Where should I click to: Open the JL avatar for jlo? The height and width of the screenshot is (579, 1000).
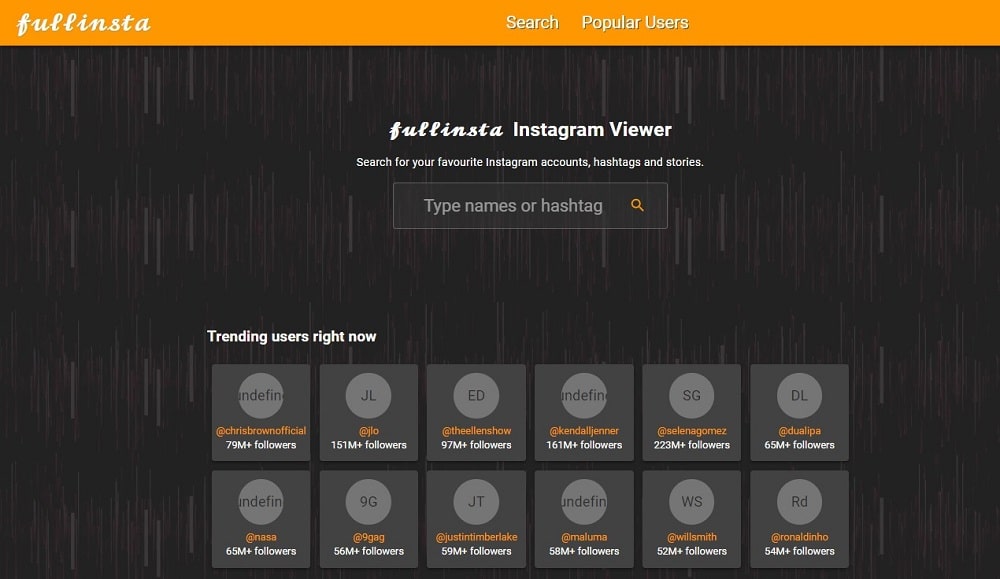tap(369, 395)
